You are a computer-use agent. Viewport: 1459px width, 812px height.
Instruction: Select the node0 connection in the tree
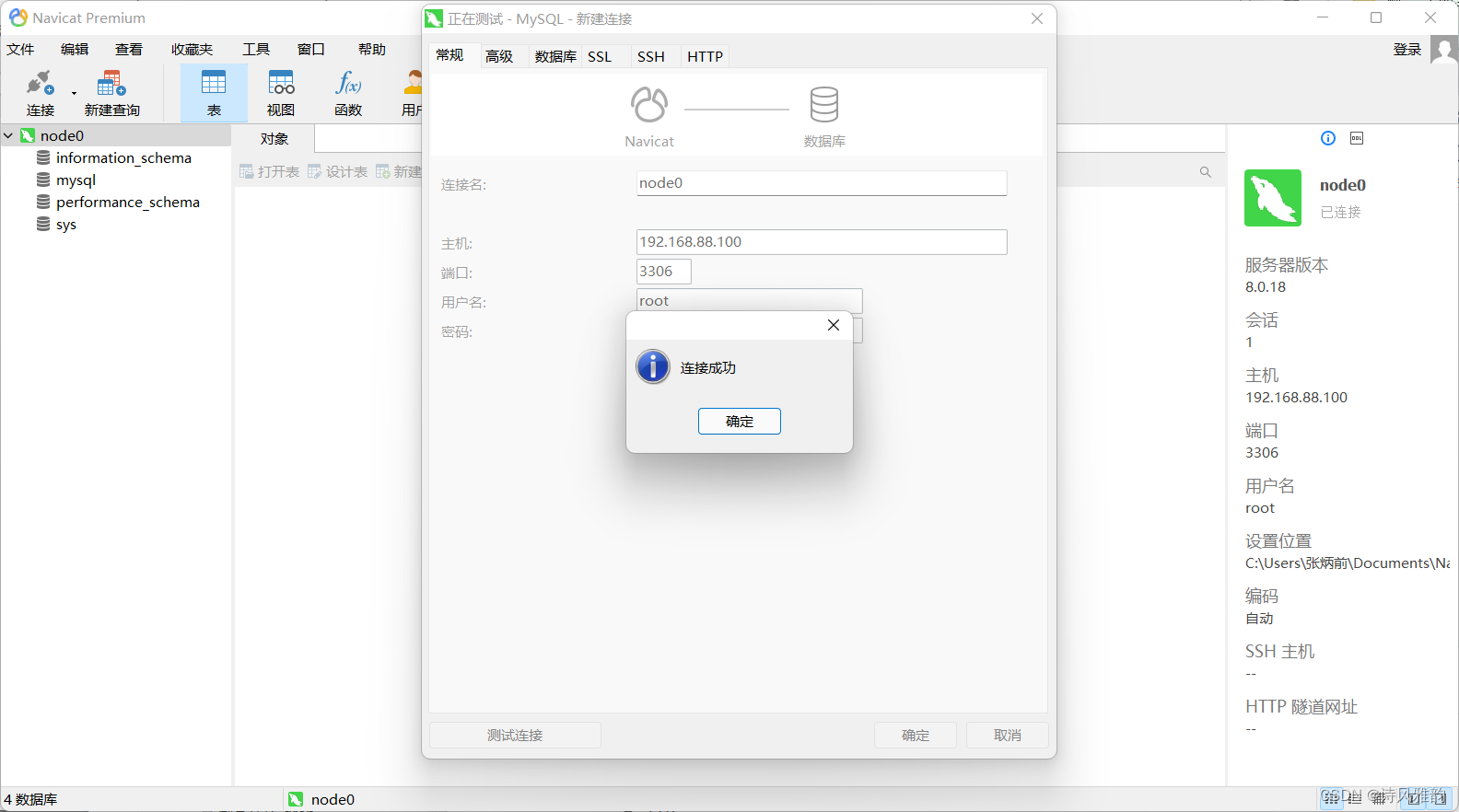pyautogui.click(x=62, y=135)
